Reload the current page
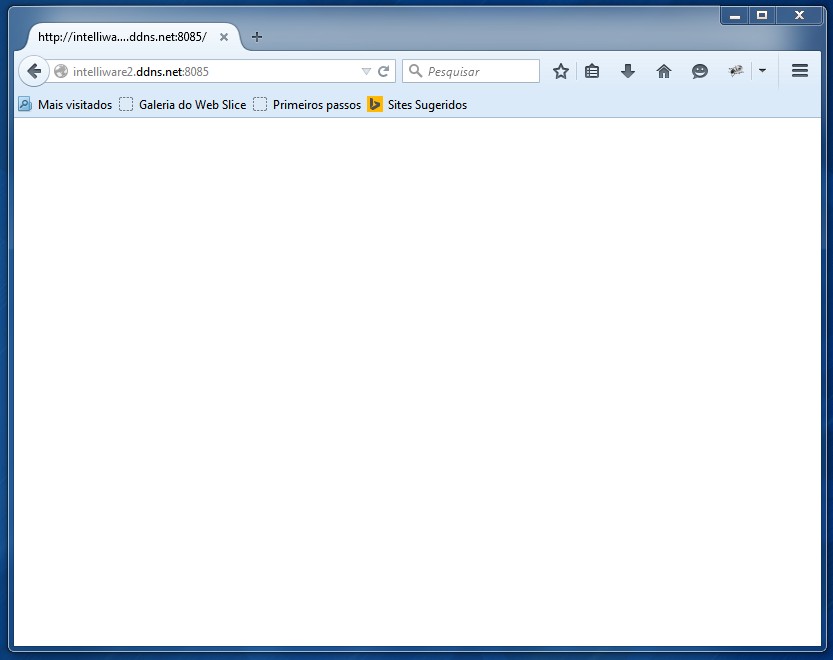This screenshot has width=833, height=660. point(384,71)
